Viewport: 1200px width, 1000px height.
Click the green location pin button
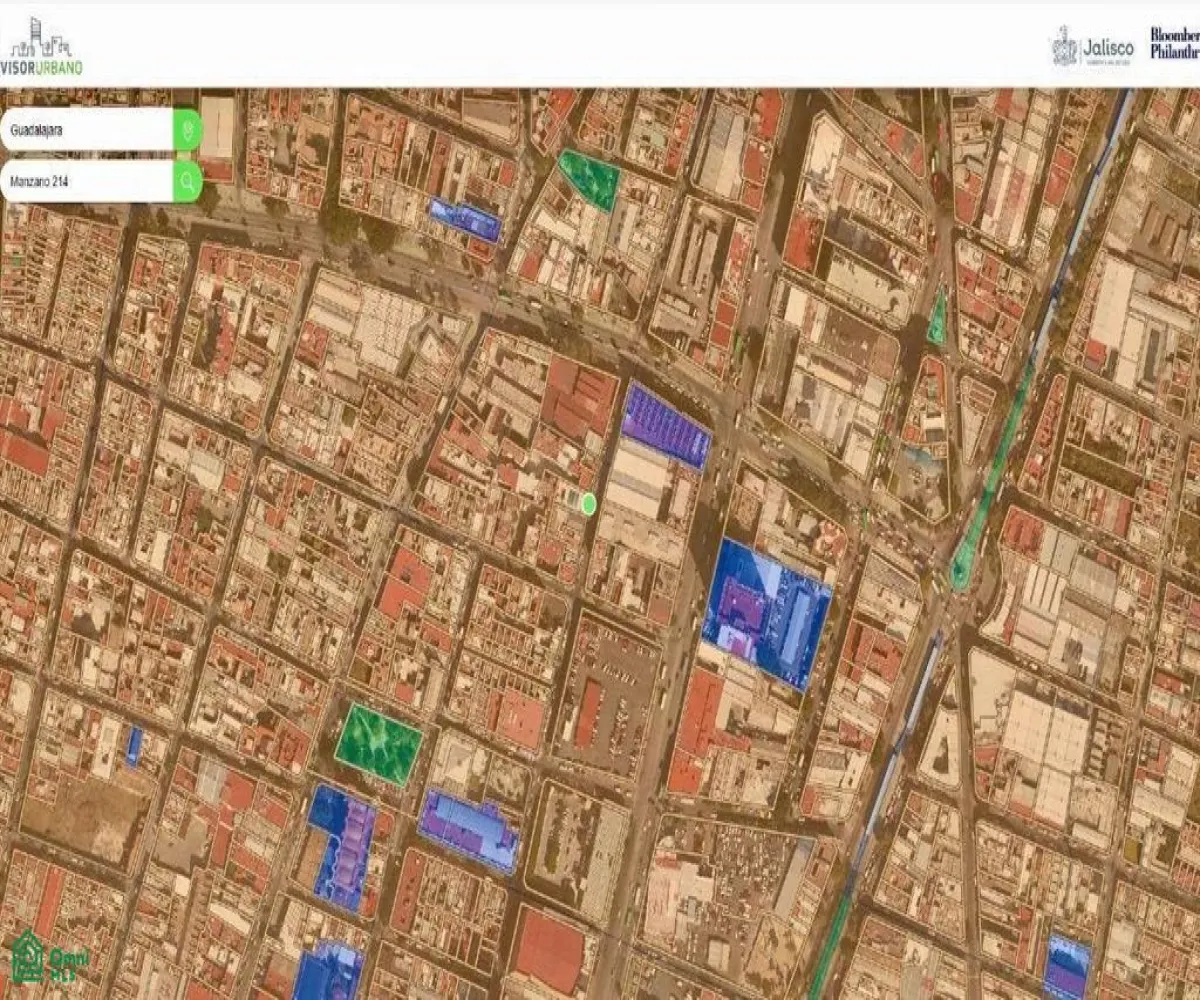pyautogui.click(x=187, y=129)
